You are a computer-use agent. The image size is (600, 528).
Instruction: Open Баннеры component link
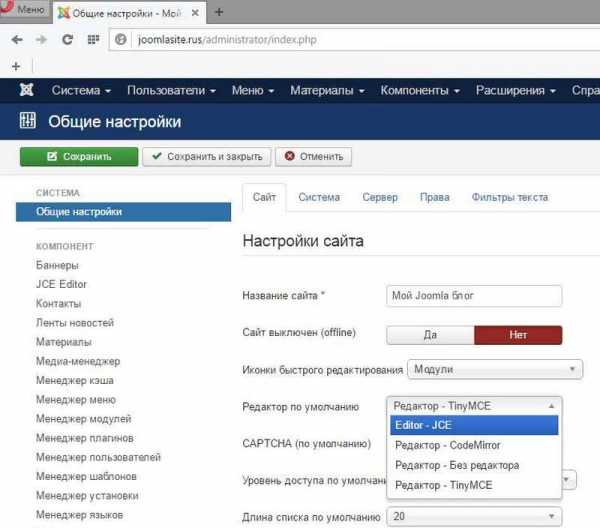[57, 265]
